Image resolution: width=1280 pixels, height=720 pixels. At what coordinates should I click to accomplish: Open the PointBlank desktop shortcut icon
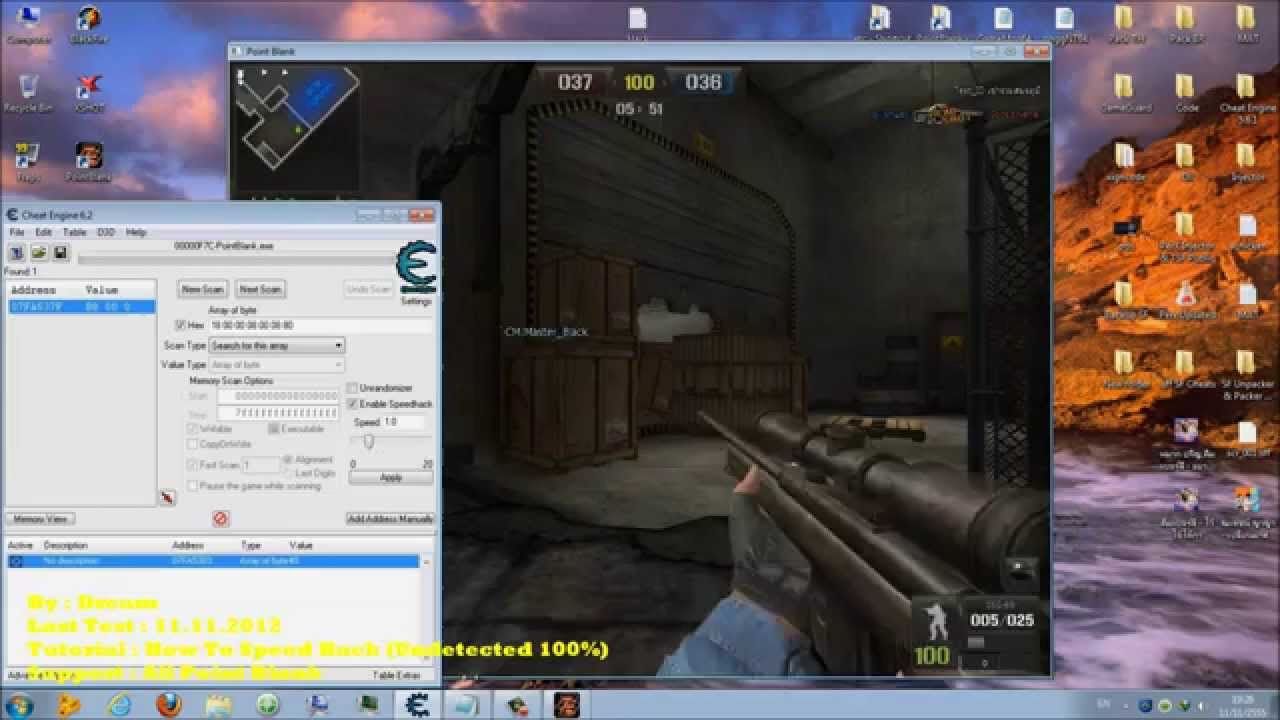(89, 161)
